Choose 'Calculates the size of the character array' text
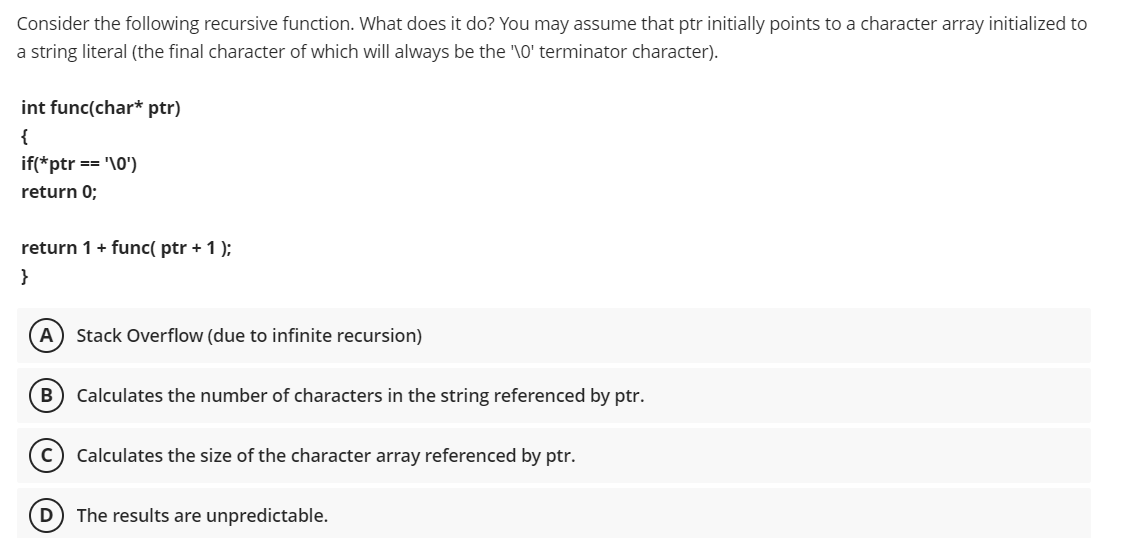The height and width of the screenshot is (538, 1125). point(326,456)
